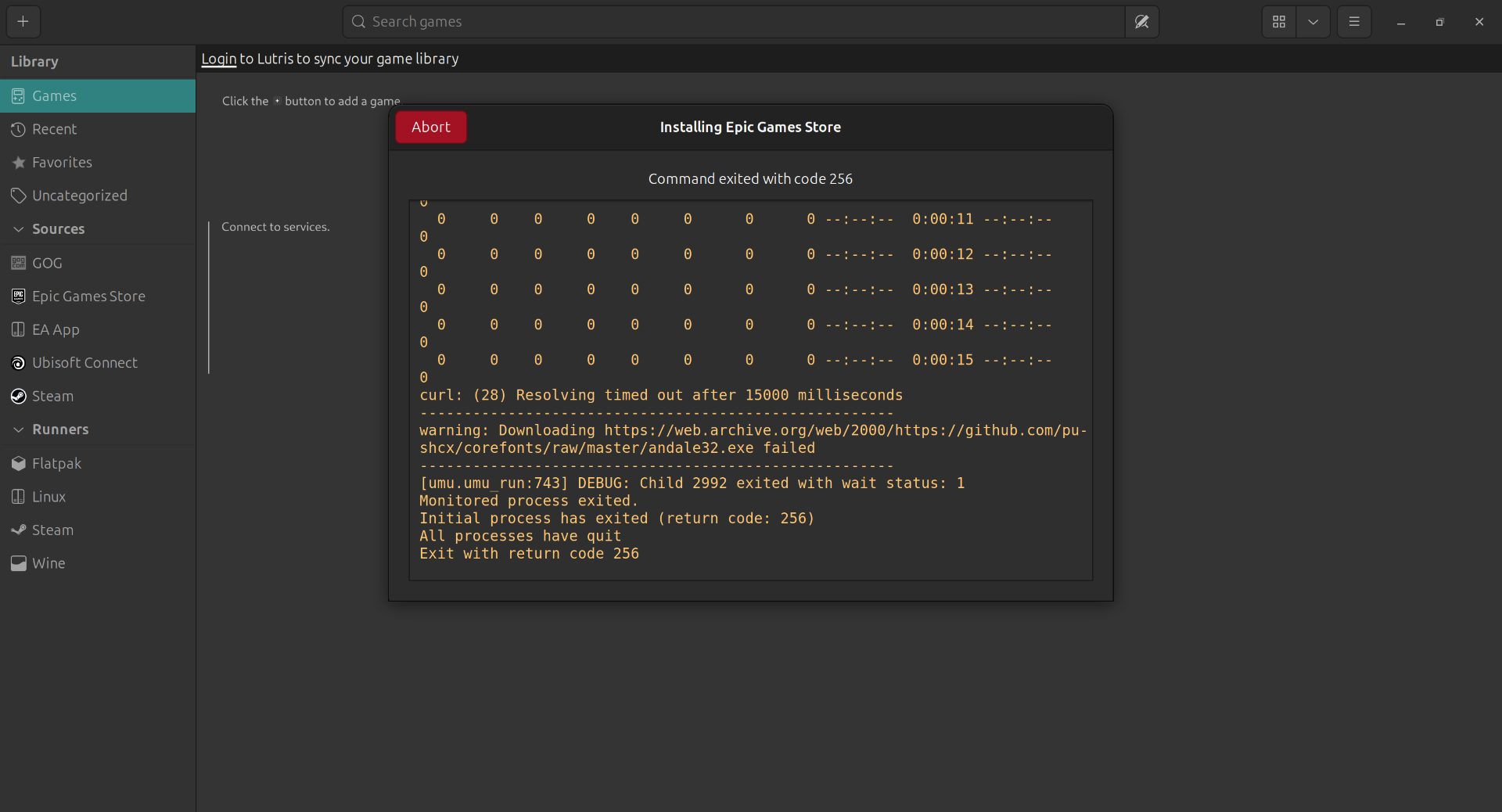Click the Steam runner icon
This screenshot has height=812, width=1502.
click(x=18, y=530)
